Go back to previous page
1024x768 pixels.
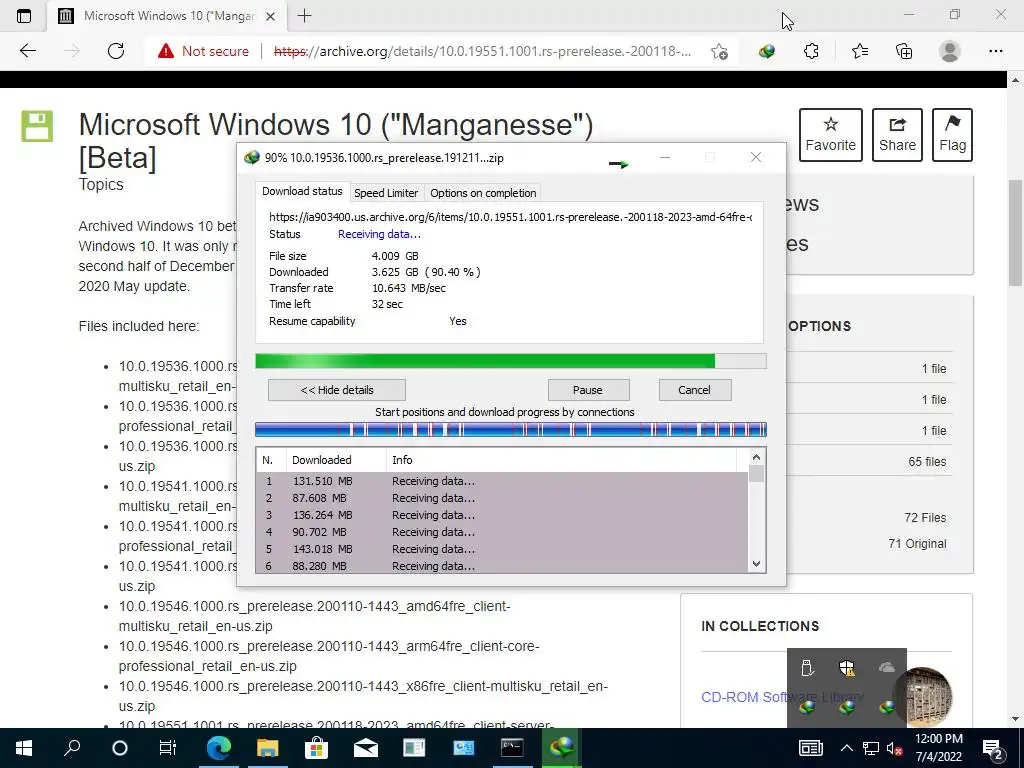27,51
